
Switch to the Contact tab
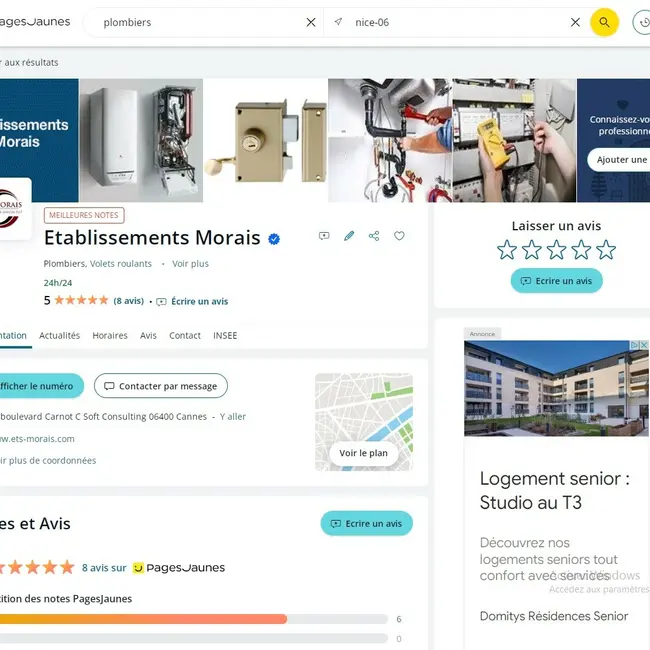[185, 335]
